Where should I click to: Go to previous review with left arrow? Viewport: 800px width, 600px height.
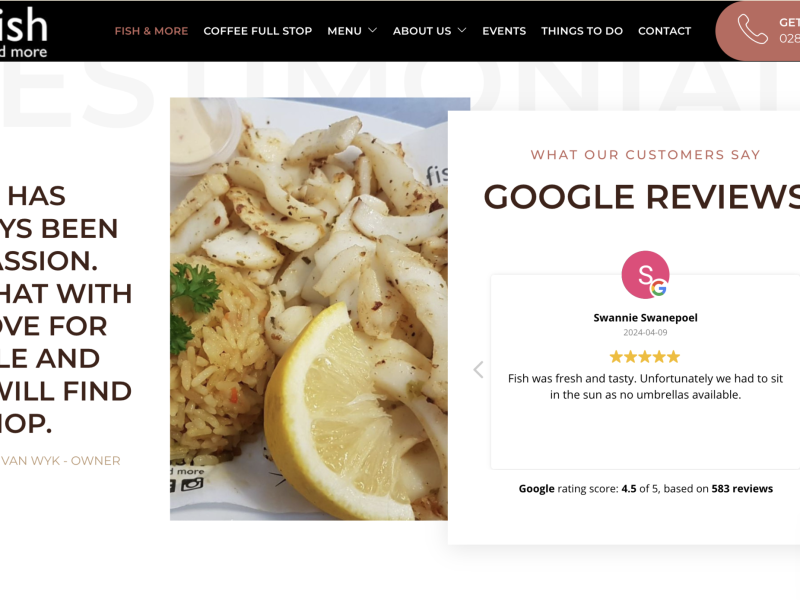coord(478,369)
